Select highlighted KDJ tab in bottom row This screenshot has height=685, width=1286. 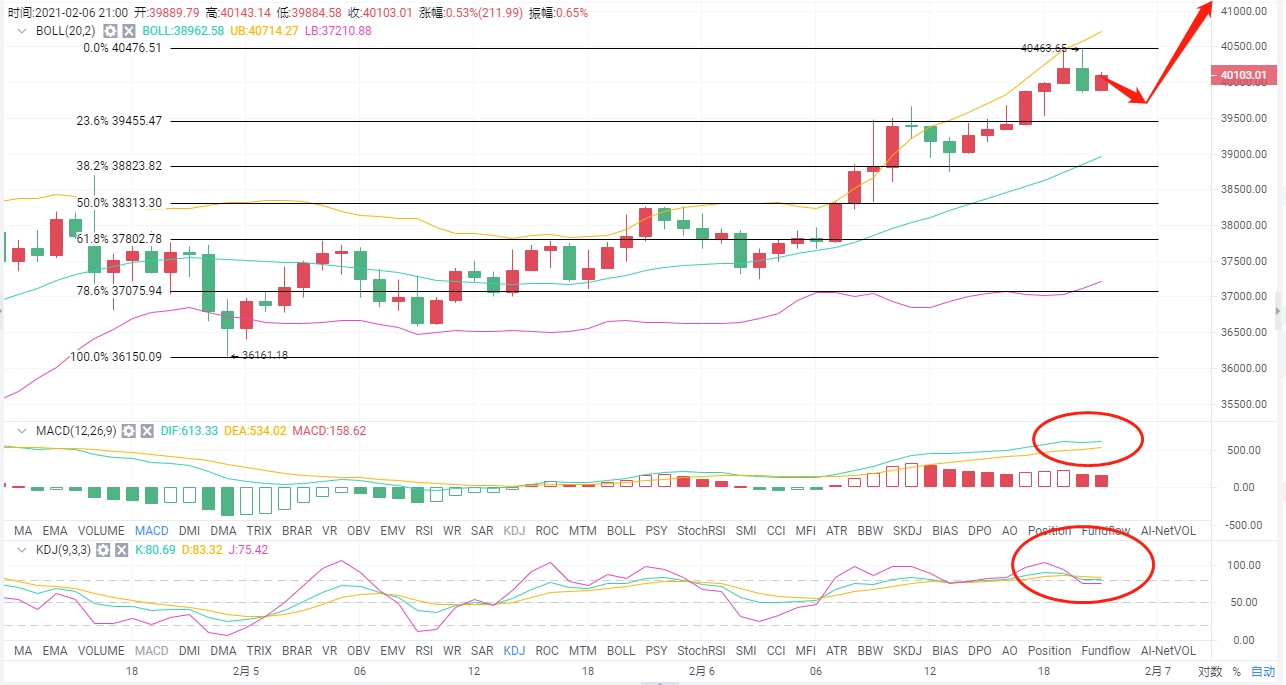pyautogui.click(x=515, y=650)
